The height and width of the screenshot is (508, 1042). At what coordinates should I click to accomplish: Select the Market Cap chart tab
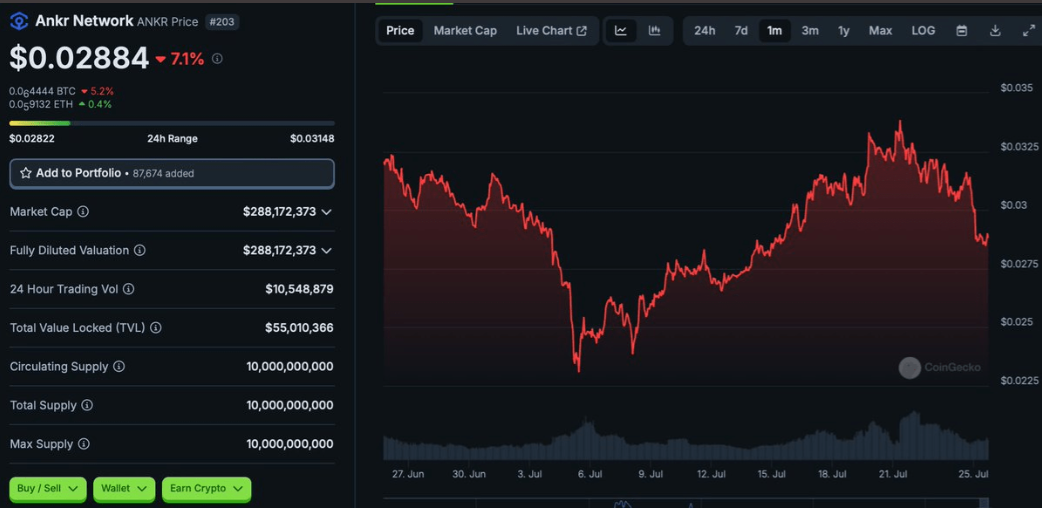tap(465, 31)
